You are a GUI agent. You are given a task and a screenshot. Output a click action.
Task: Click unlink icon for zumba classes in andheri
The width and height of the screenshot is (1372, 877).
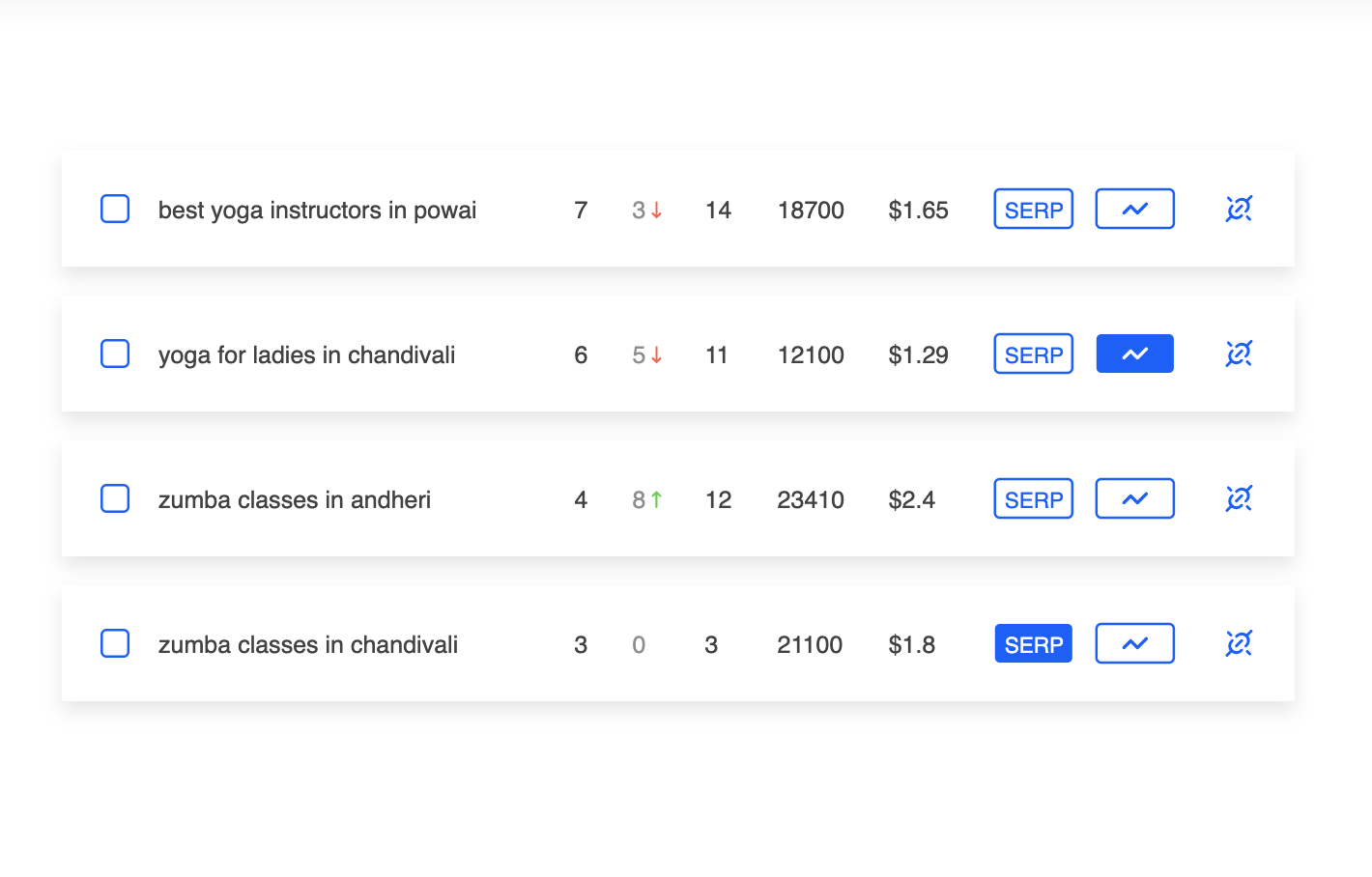1239,498
